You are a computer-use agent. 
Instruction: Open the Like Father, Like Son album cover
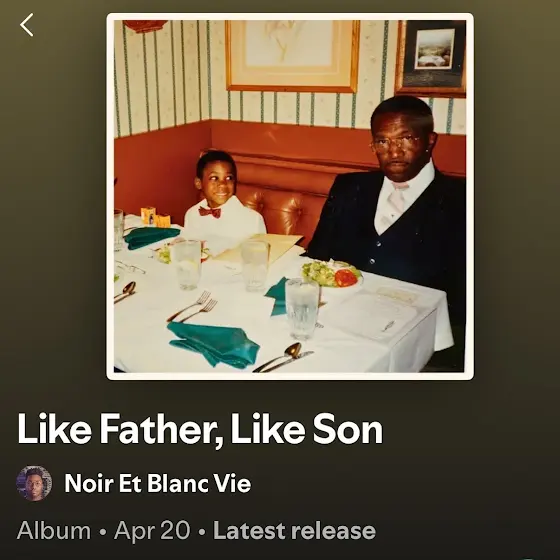[x=290, y=196]
